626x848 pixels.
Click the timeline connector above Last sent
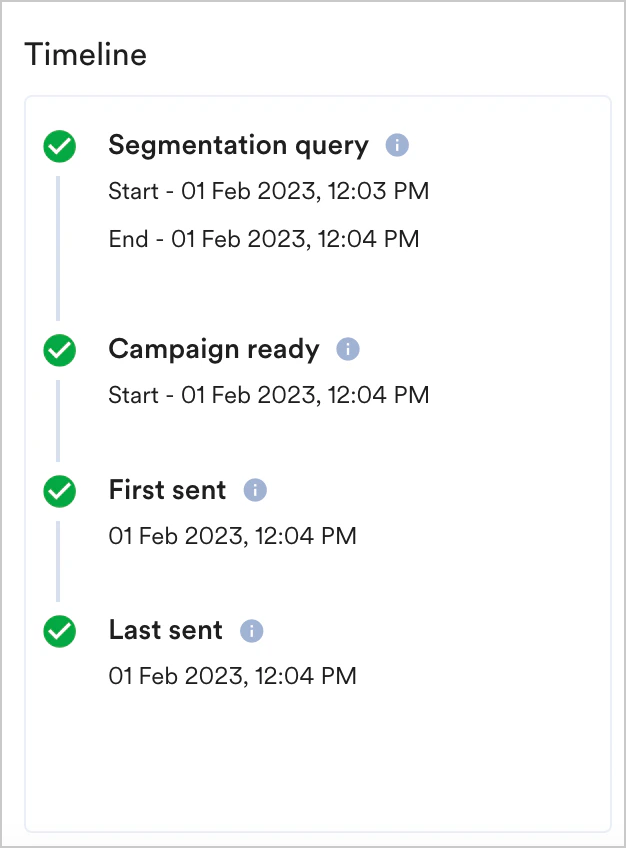tap(59, 562)
